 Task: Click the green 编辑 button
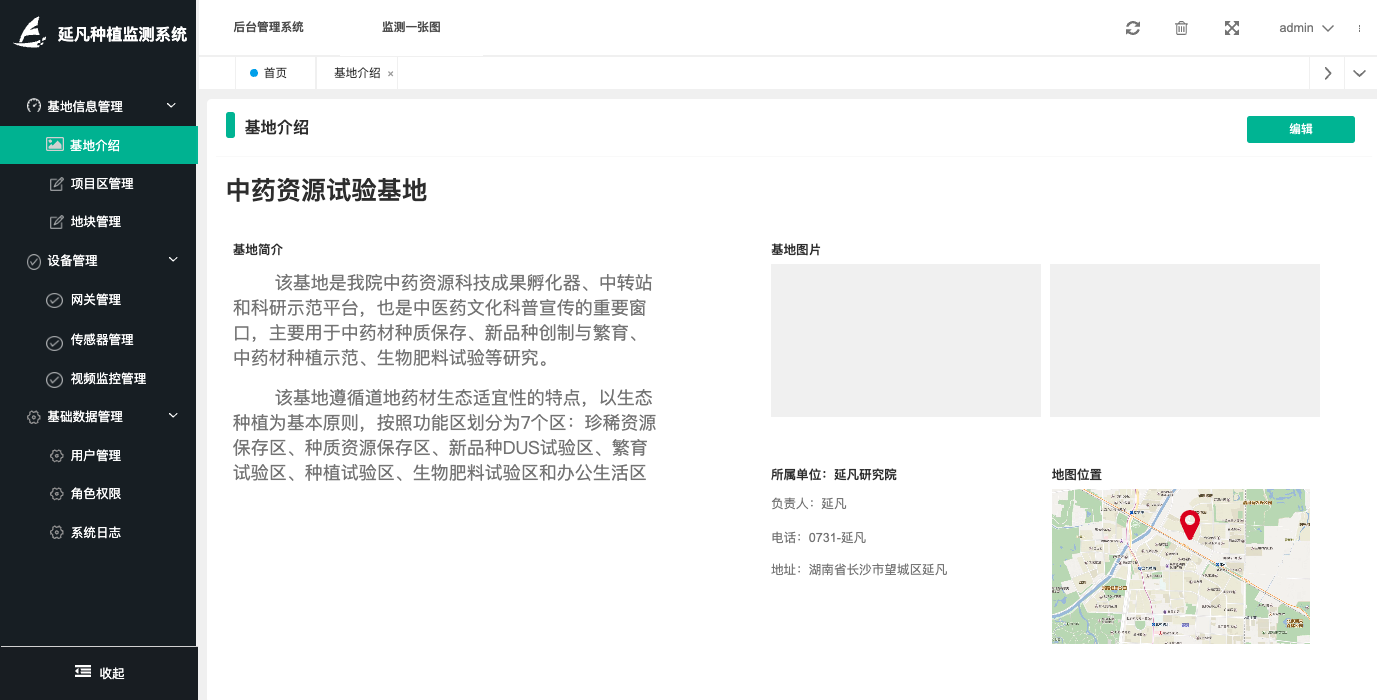coord(1300,129)
